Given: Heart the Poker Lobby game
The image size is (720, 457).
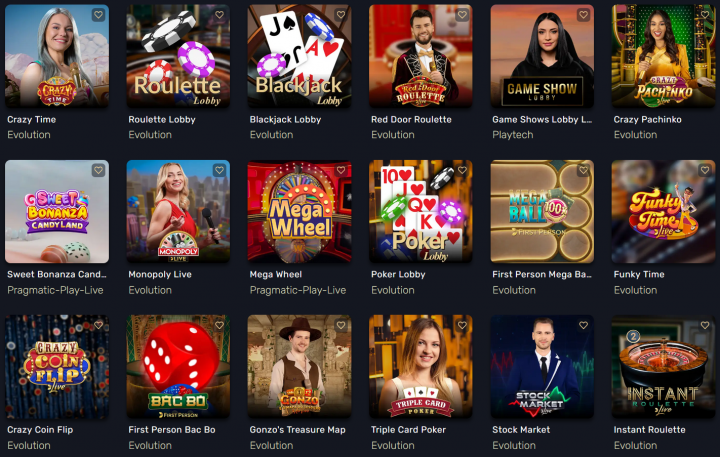Looking at the screenshot, I should 462,170.
